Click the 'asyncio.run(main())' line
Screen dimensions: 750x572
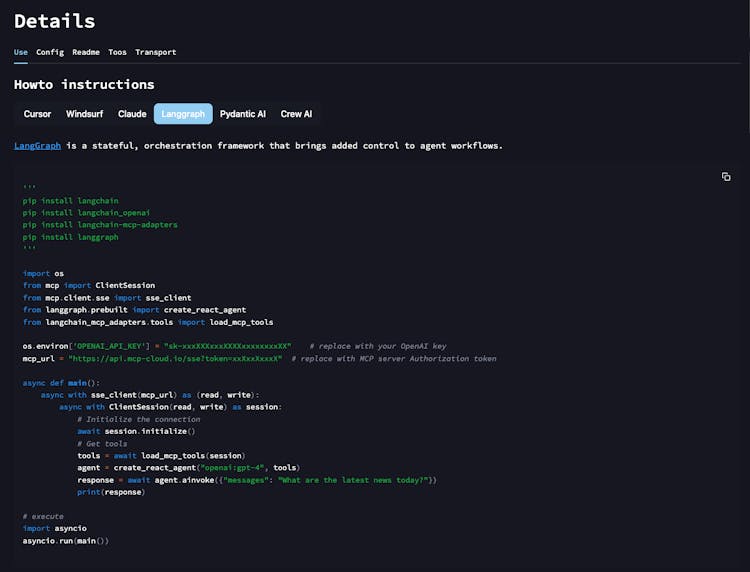click(x=66, y=541)
